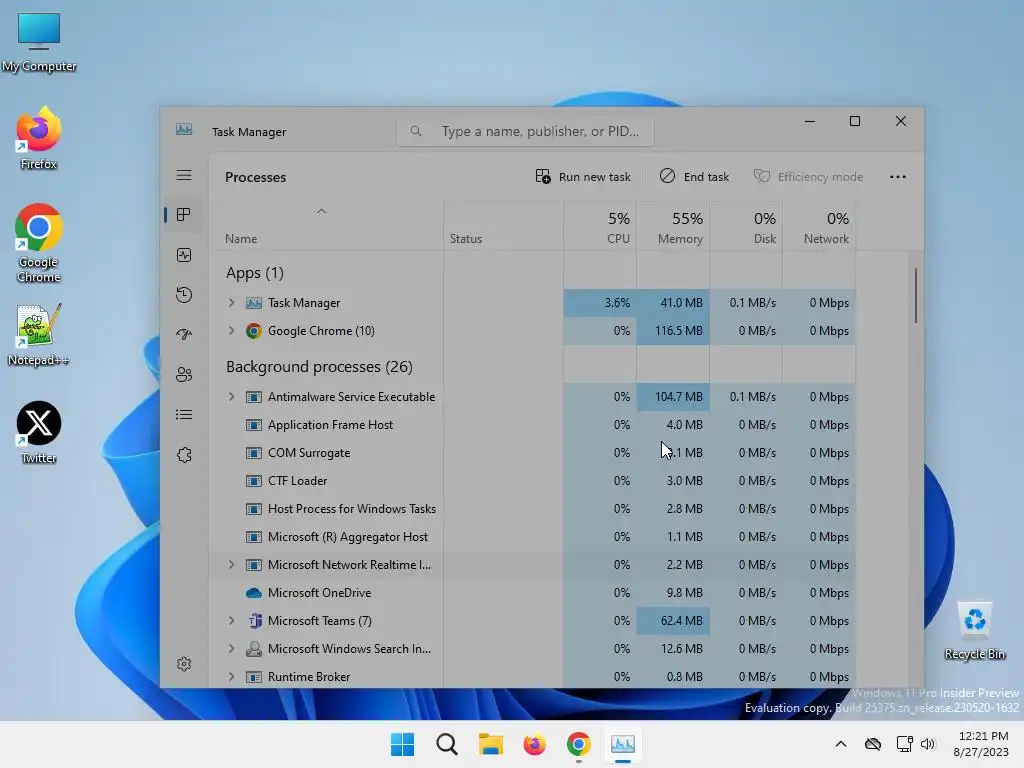Expand Microsoft Windows Search row
Screen dimensions: 1024x768
(231, 649)
